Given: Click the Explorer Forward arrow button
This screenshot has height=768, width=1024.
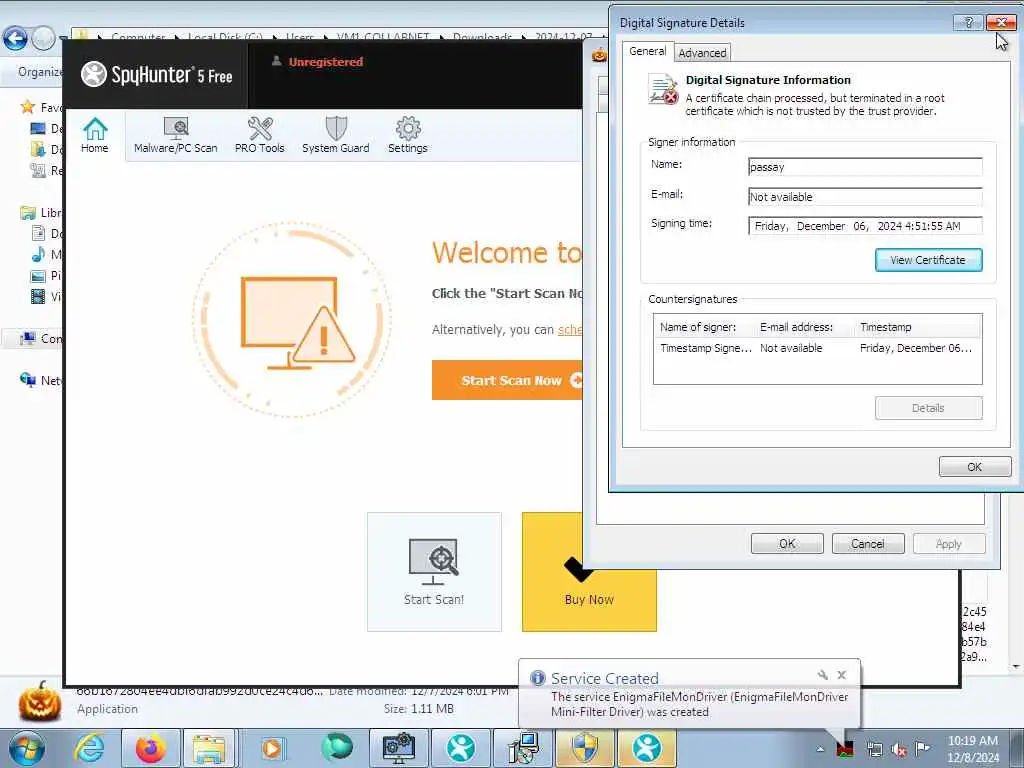Looking at the screenshot, I should [43, 39].
